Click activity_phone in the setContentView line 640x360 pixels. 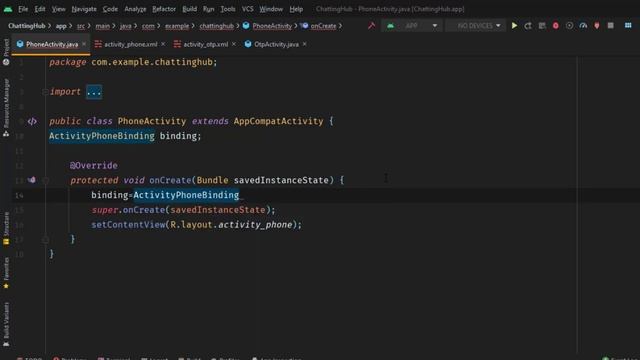(x=255, y=225)
